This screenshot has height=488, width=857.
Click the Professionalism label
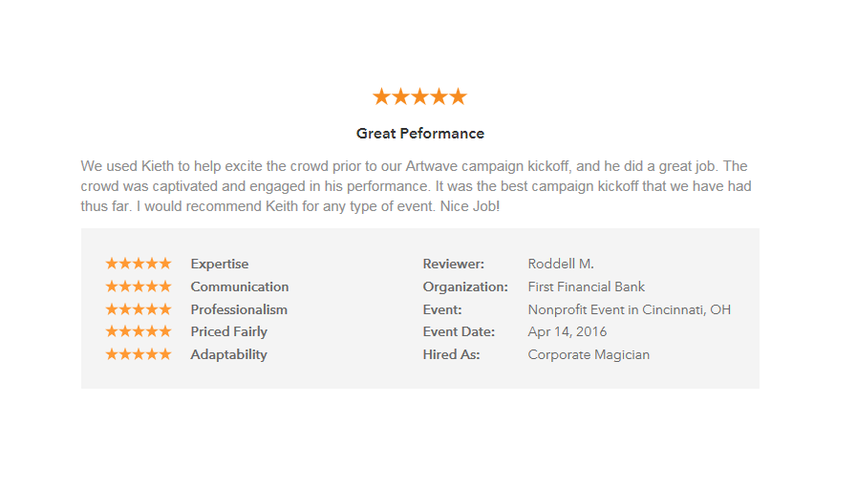pyautogui.click(x=239, y=309)
